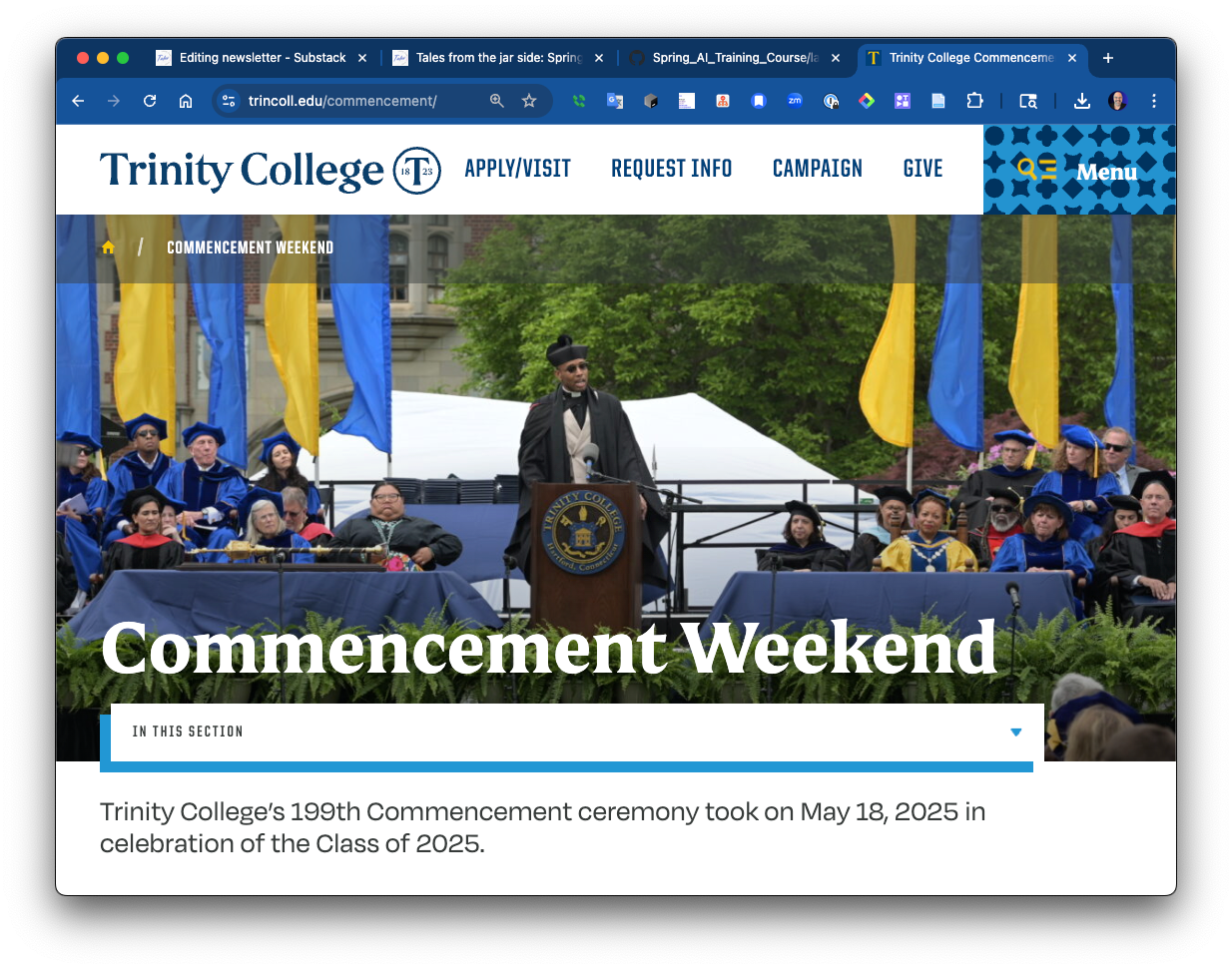1232x969 pixels.
Task: Show browser downloads
Action: point(1082,101)
